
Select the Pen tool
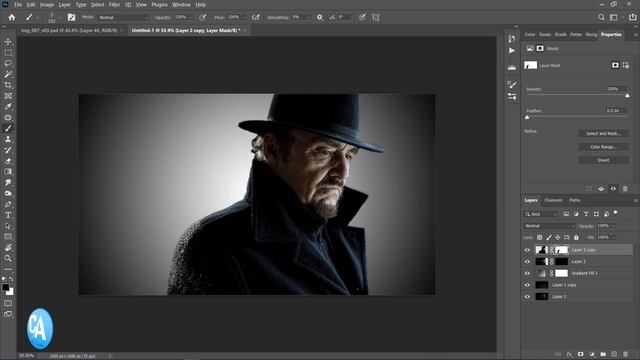click(8, 204)
